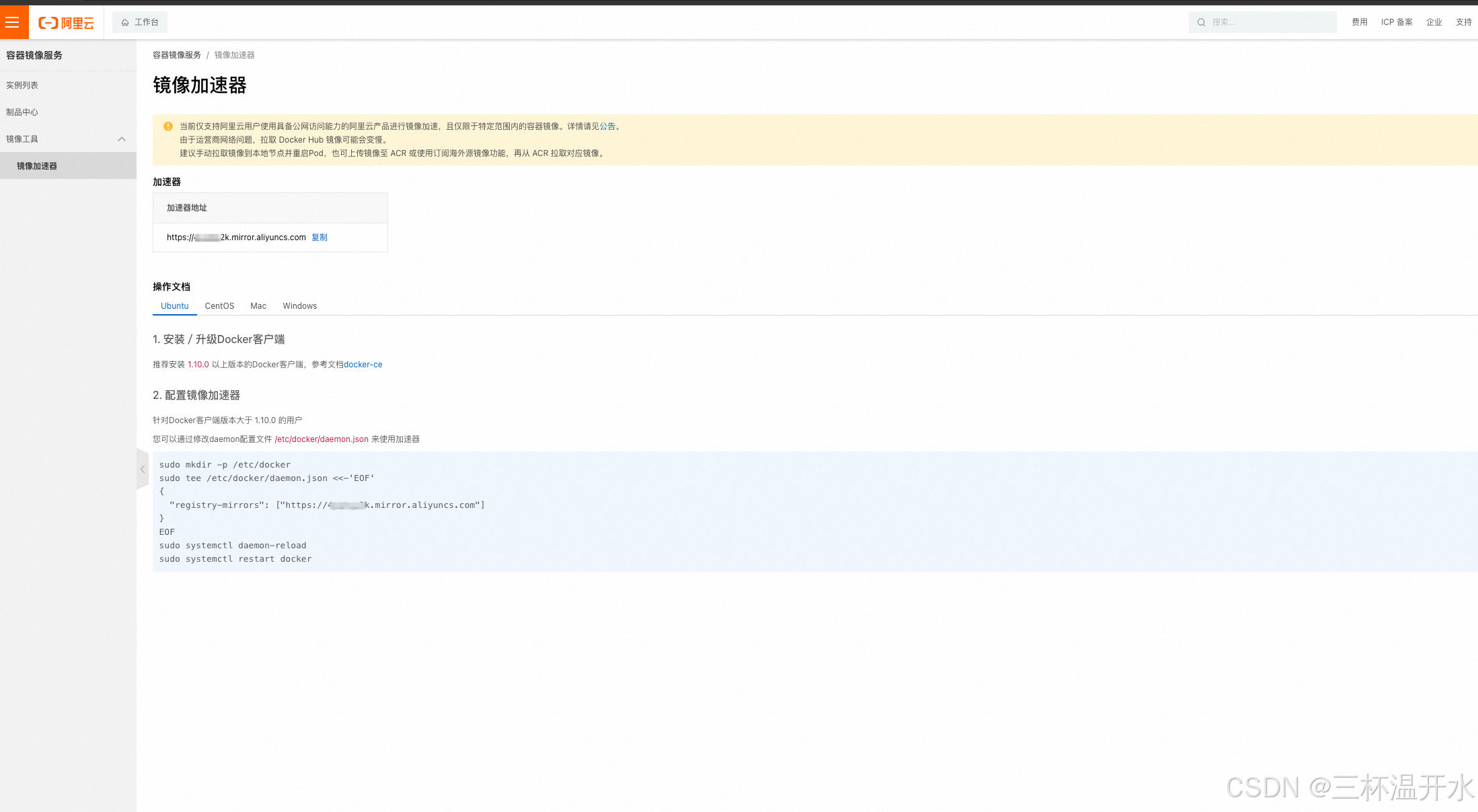Open the docker-ce documentation link
Viewport: 1478px width, 812px height.
pos(363,365)
